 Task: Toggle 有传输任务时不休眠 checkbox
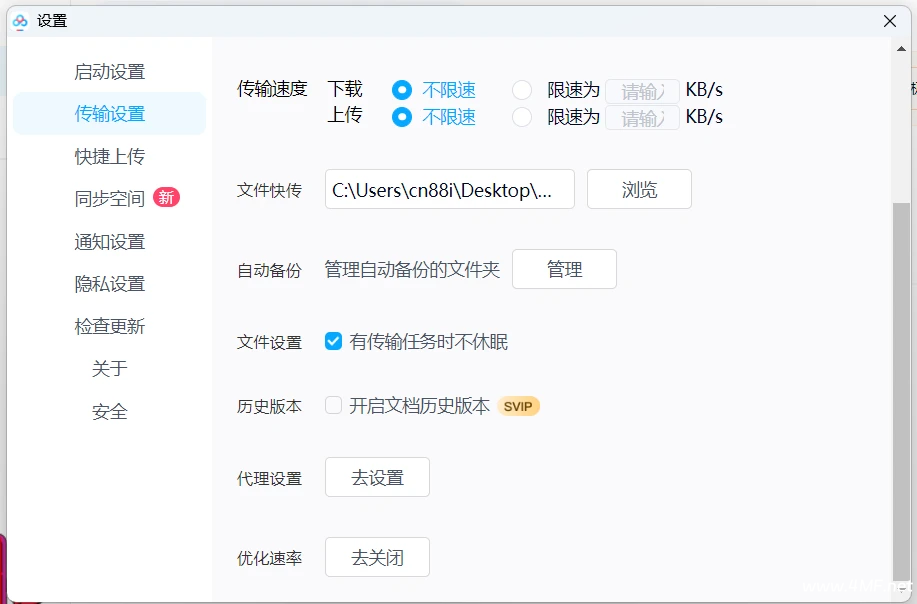point(334,342)
